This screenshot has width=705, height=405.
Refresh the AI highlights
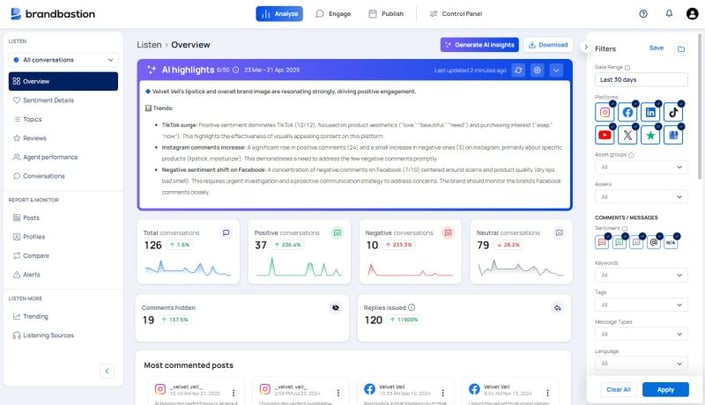click(518, 70)
